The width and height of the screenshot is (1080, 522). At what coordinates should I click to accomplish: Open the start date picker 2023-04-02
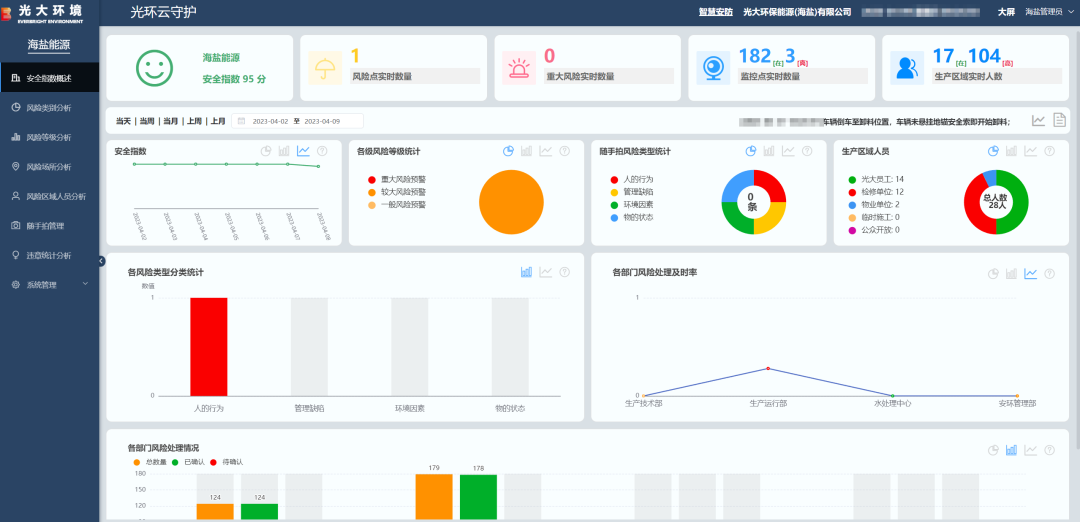click(x=267, y=121)
